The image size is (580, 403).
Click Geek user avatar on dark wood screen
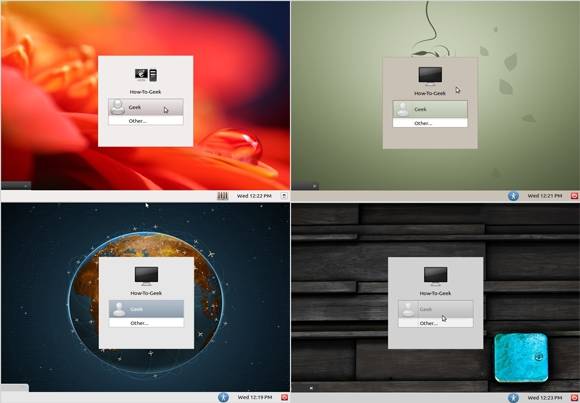point(408,309)
